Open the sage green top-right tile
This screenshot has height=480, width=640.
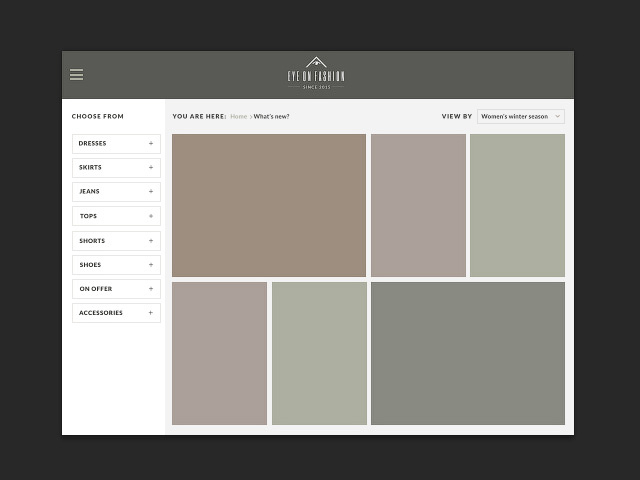click(518, 205)
